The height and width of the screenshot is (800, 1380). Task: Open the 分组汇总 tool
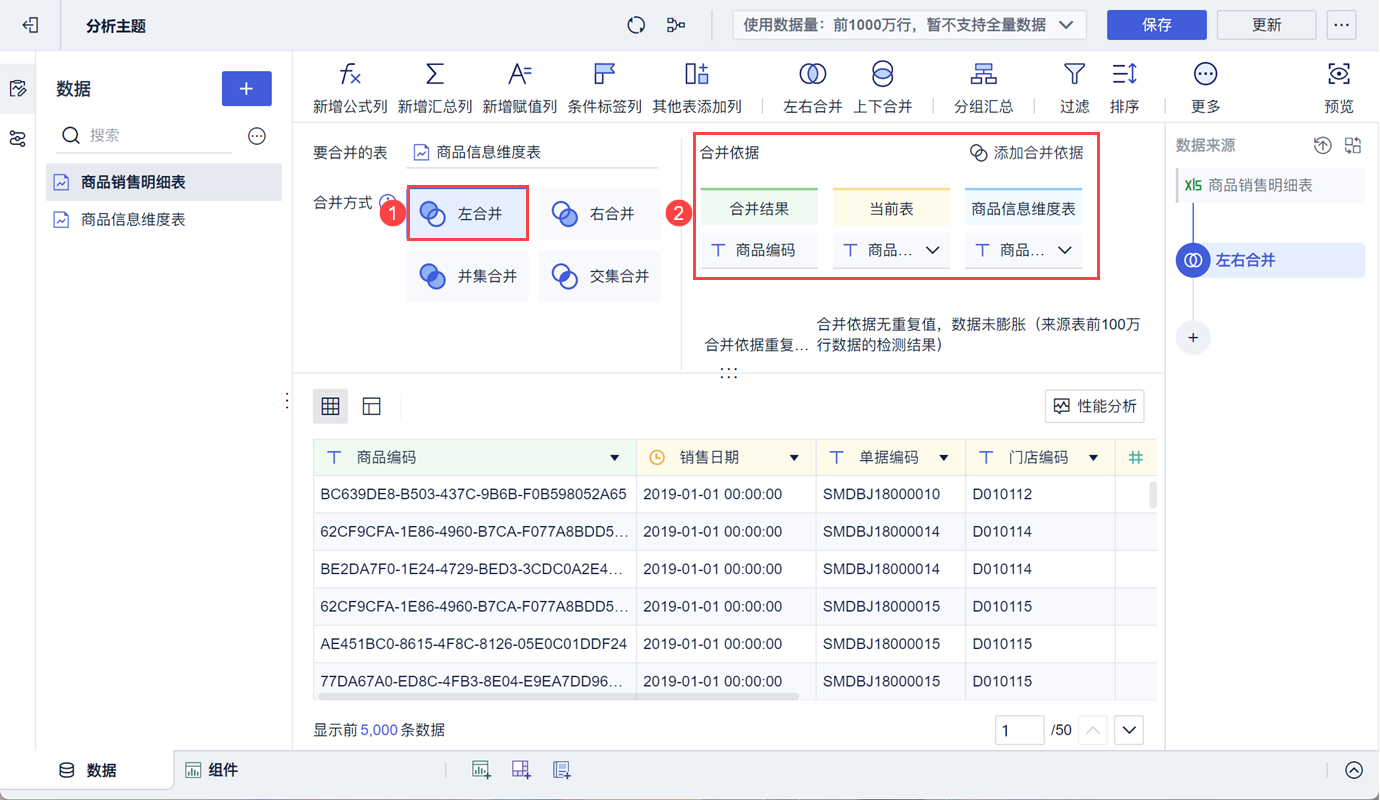click(x=984, y=88)
